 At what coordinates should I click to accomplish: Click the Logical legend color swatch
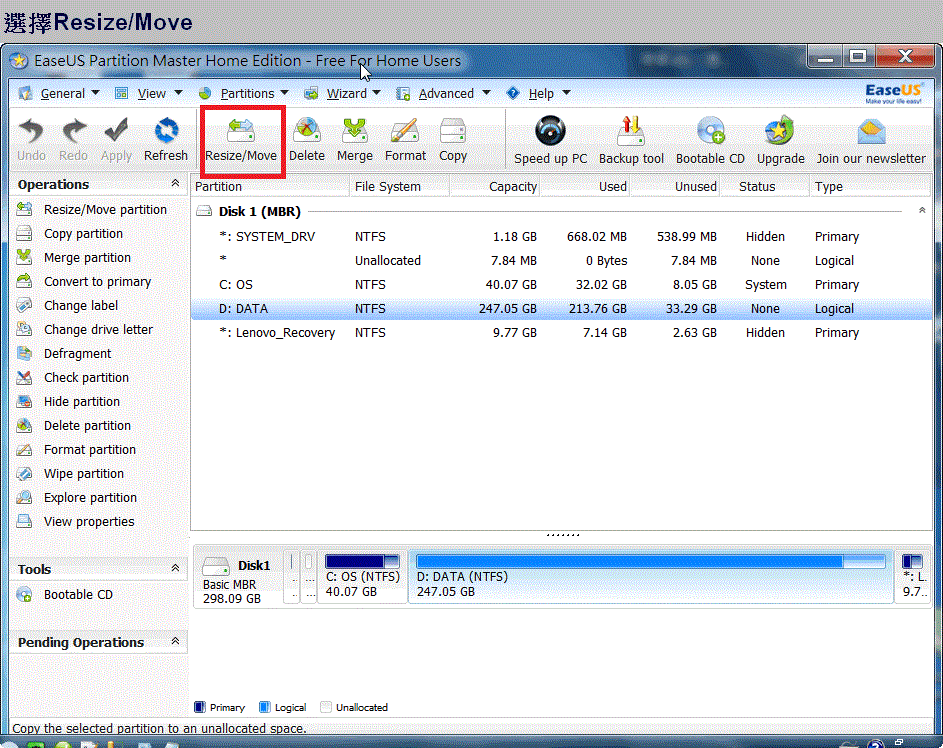click(x=264, y=707)
